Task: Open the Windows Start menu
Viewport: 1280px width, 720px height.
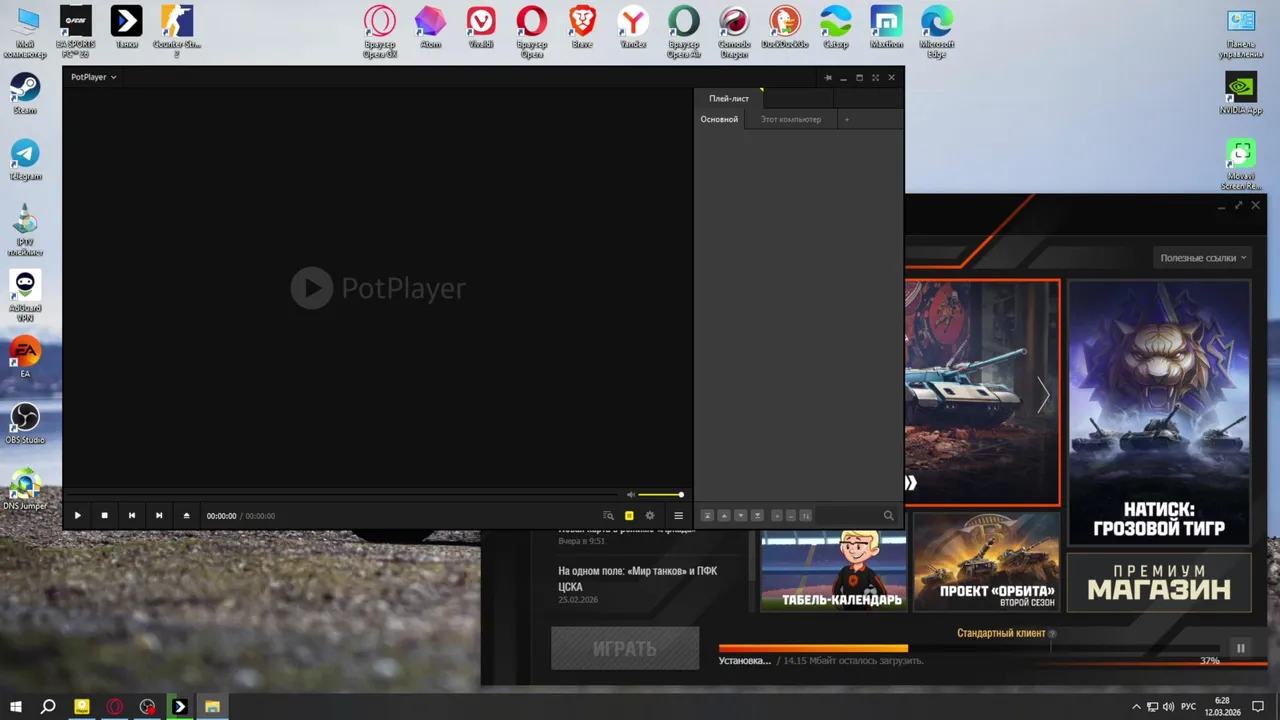Action: [16, 707]
